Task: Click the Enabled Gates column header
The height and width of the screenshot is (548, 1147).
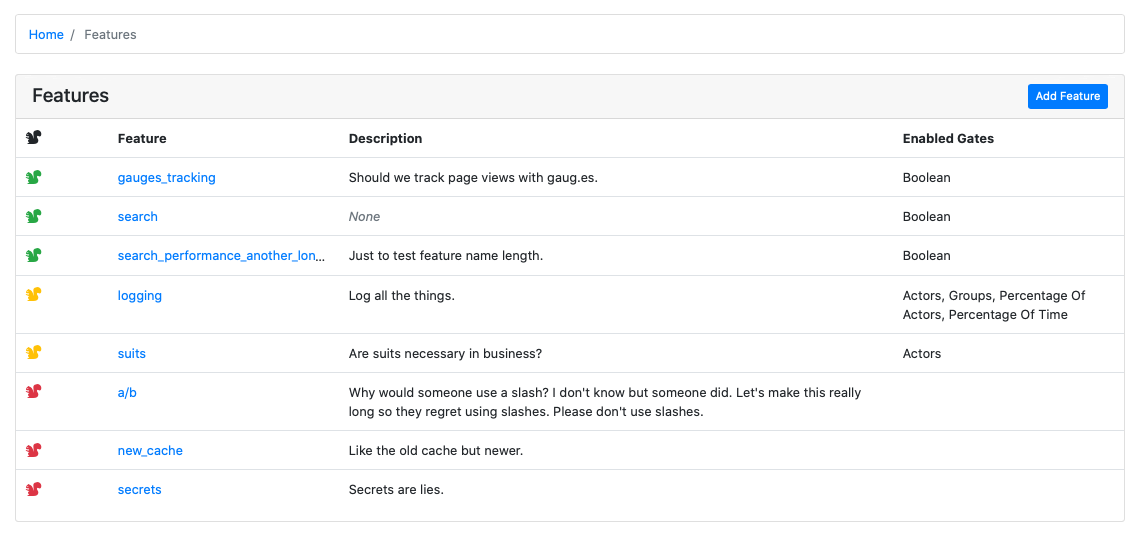Action: point(948,138)
